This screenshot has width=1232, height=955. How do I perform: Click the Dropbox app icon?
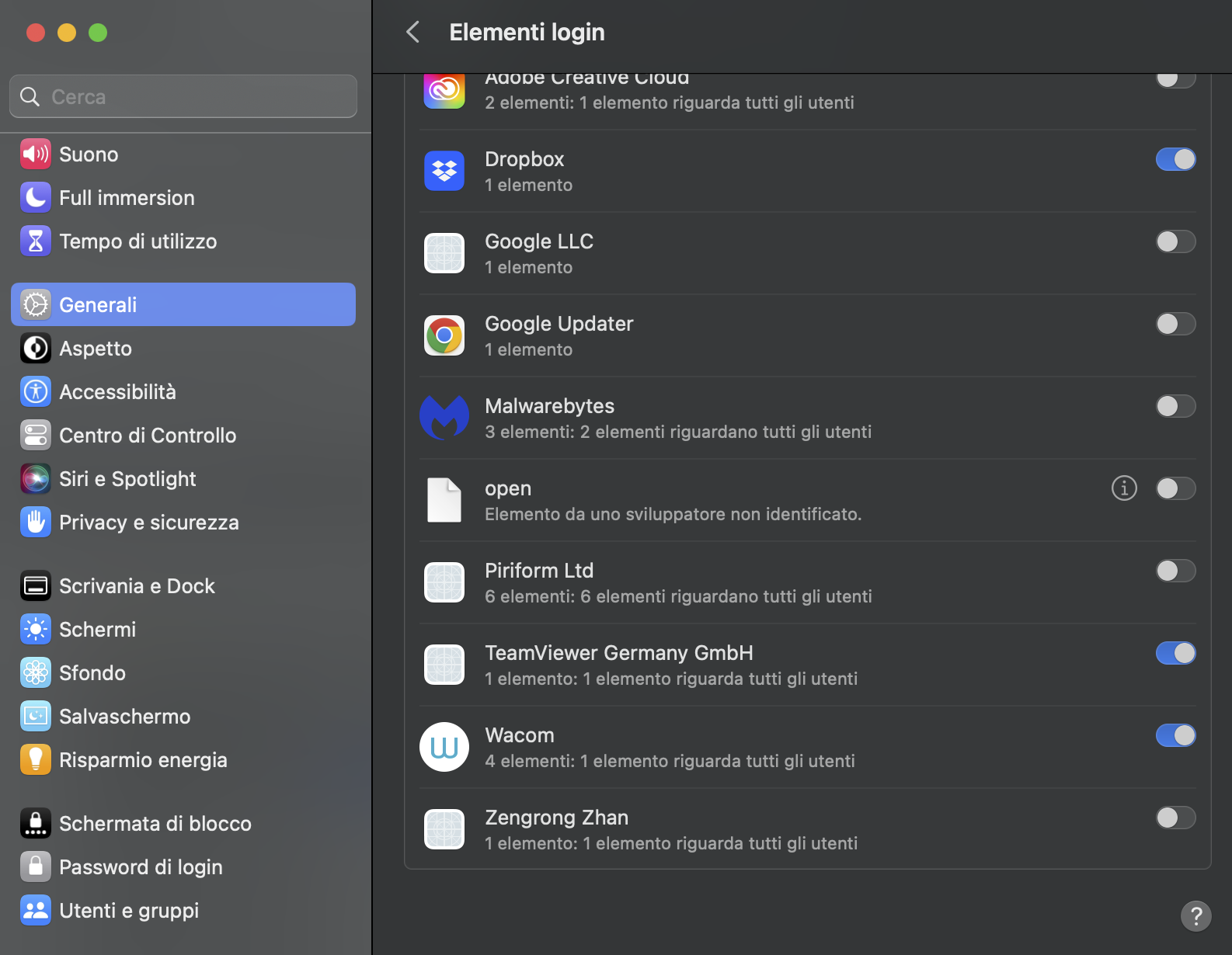pos(444,171)
